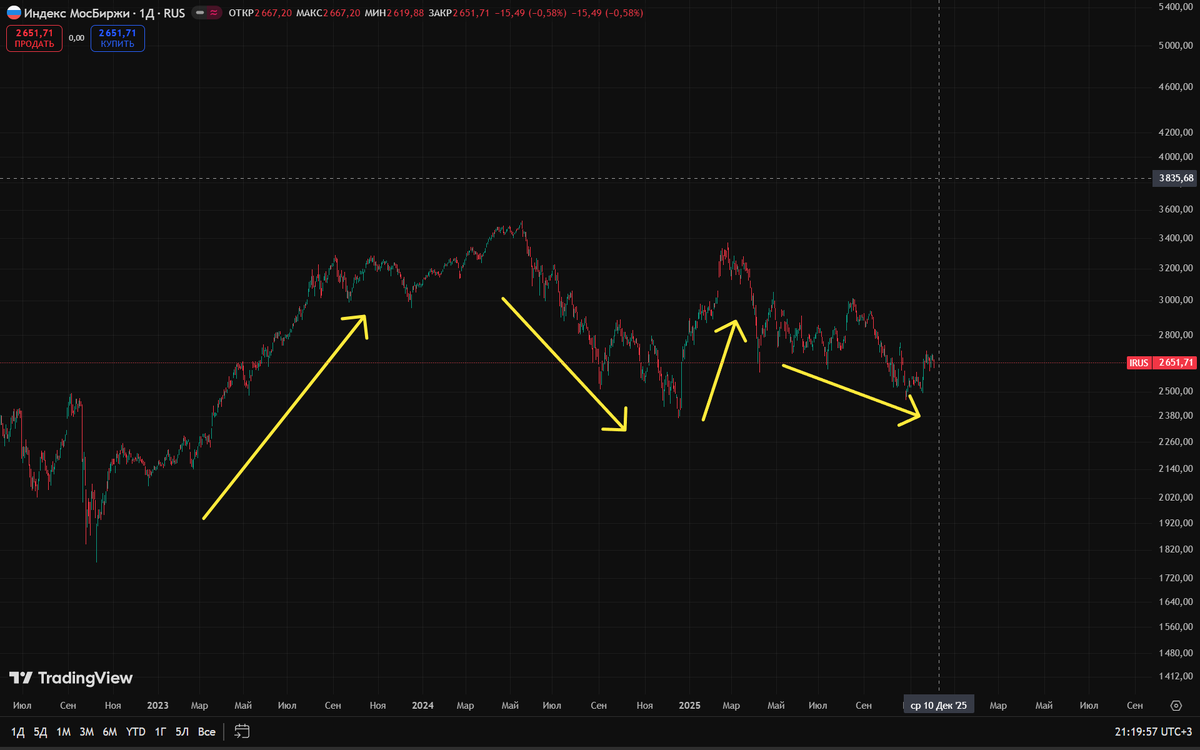Click the 5000,00 price scale label

[1175, 45]
